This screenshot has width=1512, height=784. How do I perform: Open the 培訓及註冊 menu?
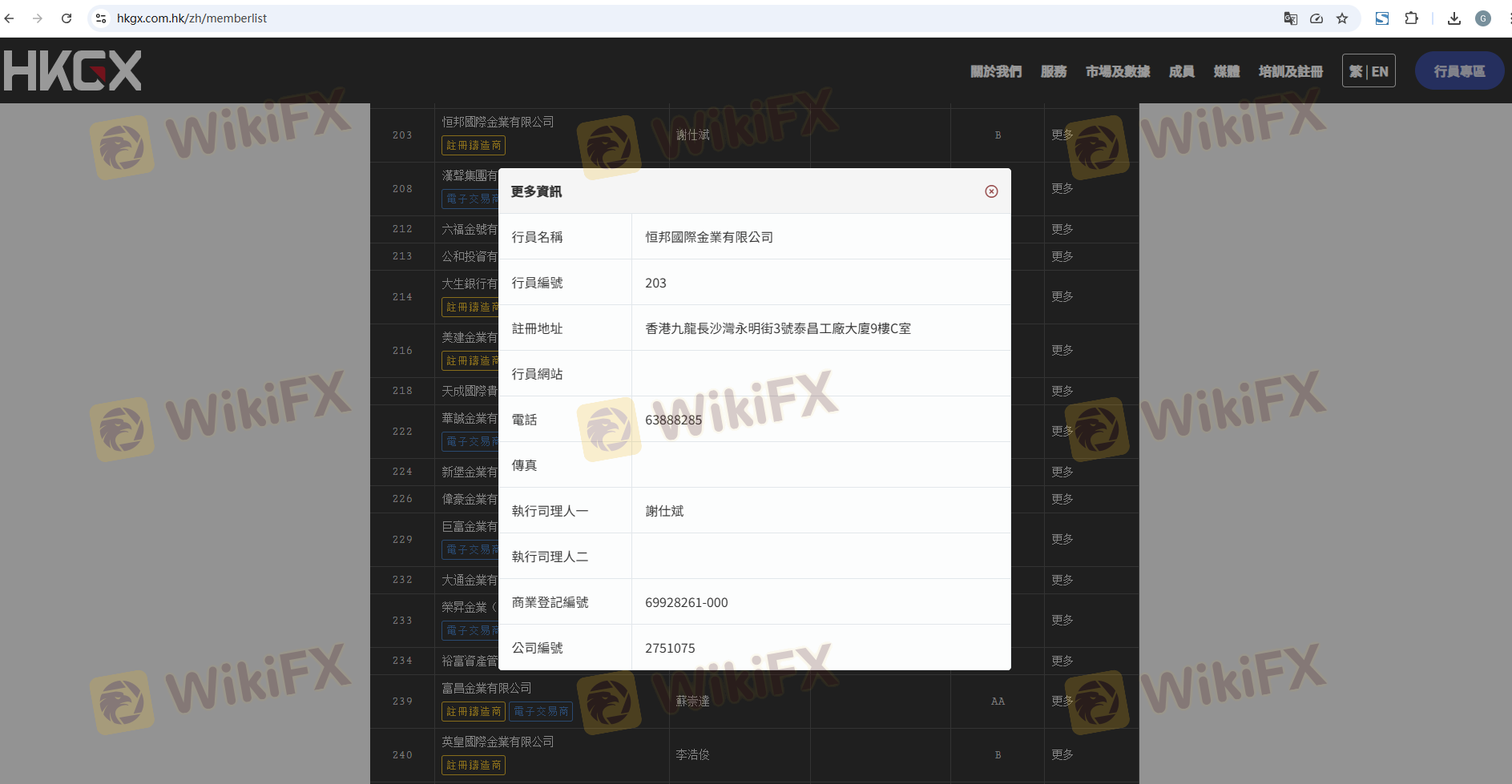click(1290, 71)
